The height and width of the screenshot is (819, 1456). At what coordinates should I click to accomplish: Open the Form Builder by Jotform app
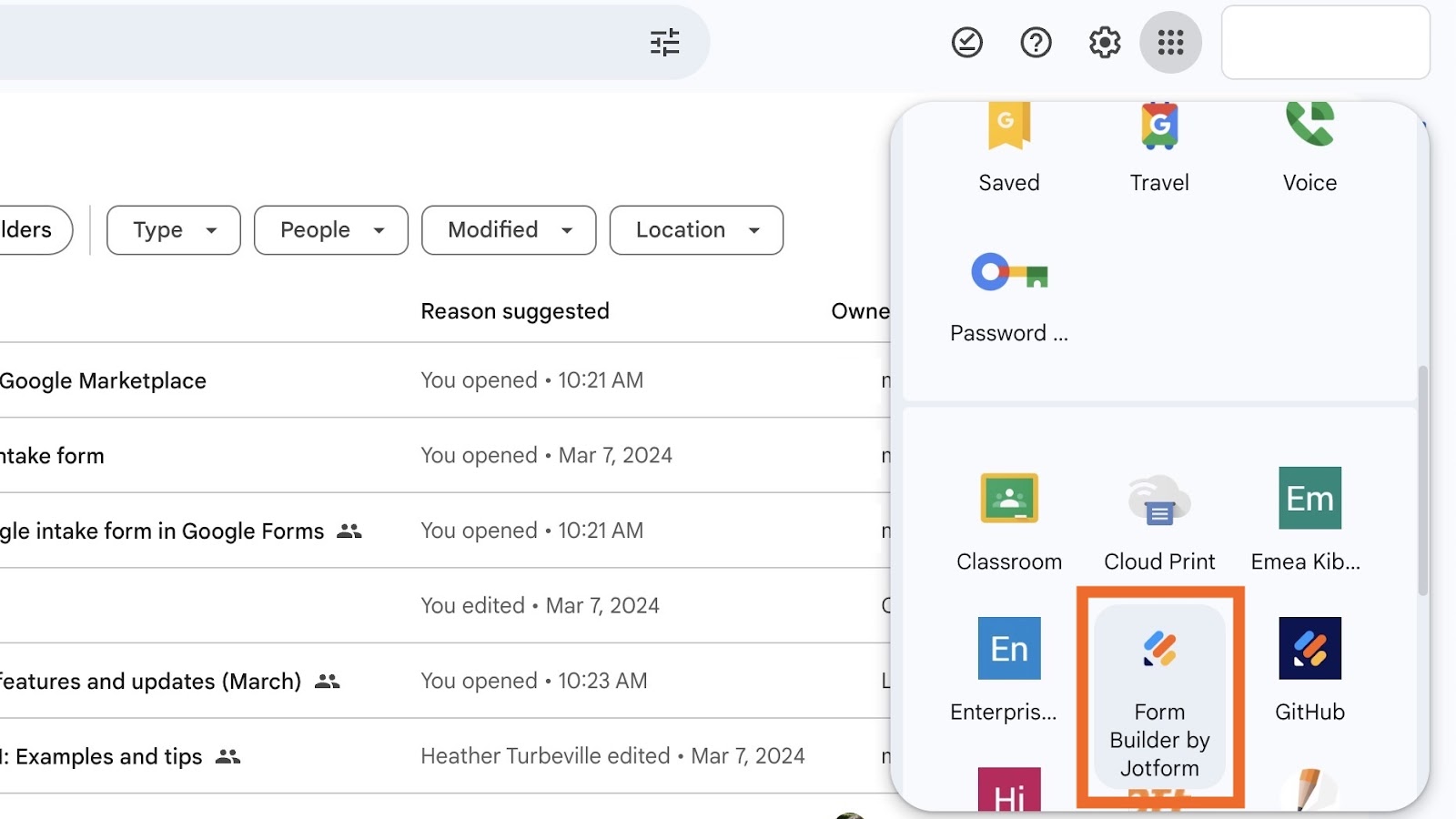tap(1159, 693)
